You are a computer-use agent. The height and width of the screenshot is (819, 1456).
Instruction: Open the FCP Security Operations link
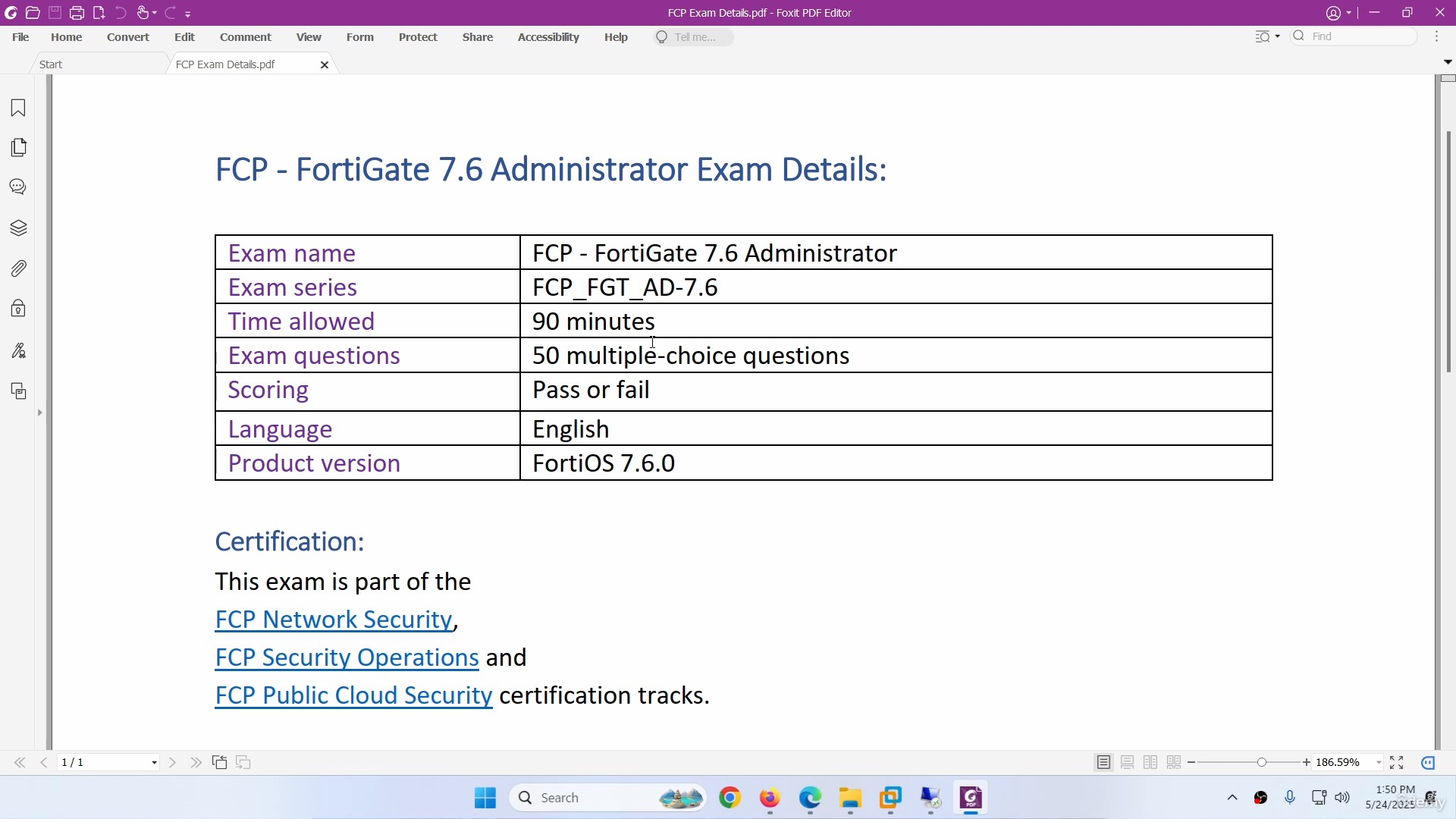[347, 657]
